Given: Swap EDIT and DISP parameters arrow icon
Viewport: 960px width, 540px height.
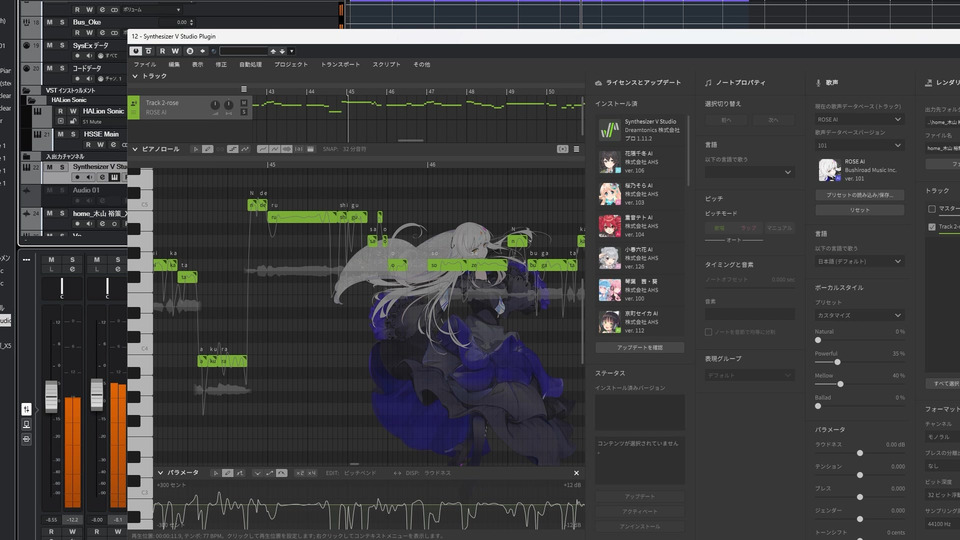Looking at the screenshot, I should tap(397, 473).
